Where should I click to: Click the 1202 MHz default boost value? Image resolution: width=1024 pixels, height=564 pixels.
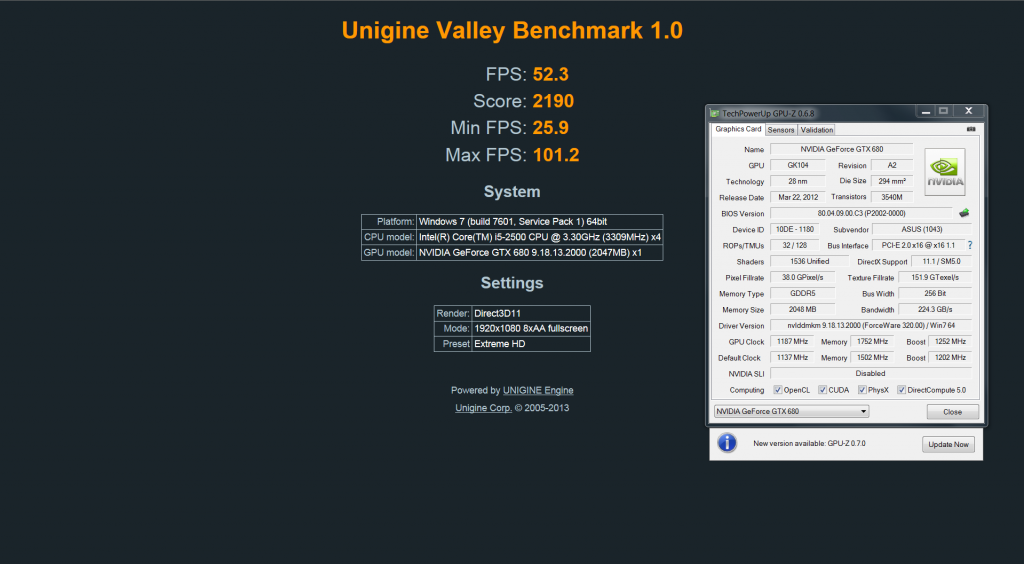tap(950, 358)
